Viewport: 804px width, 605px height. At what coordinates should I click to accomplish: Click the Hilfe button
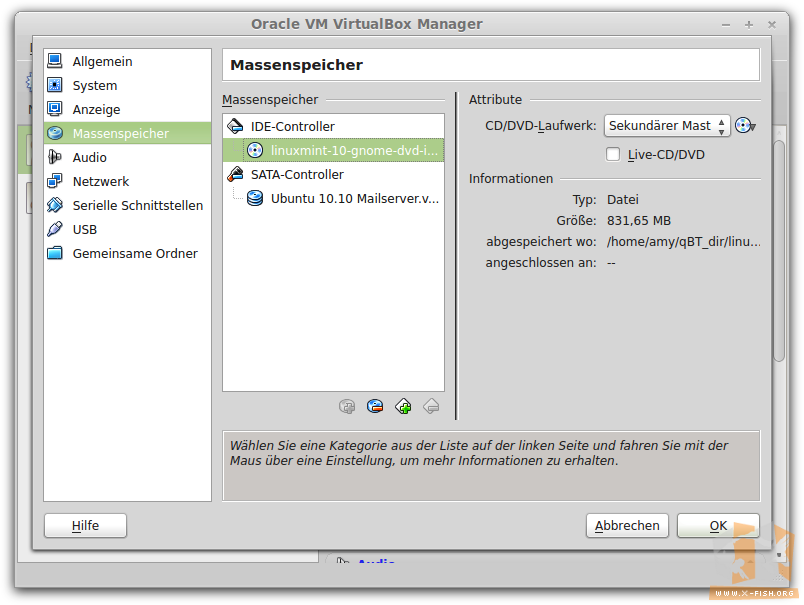(x=85, y=526)
